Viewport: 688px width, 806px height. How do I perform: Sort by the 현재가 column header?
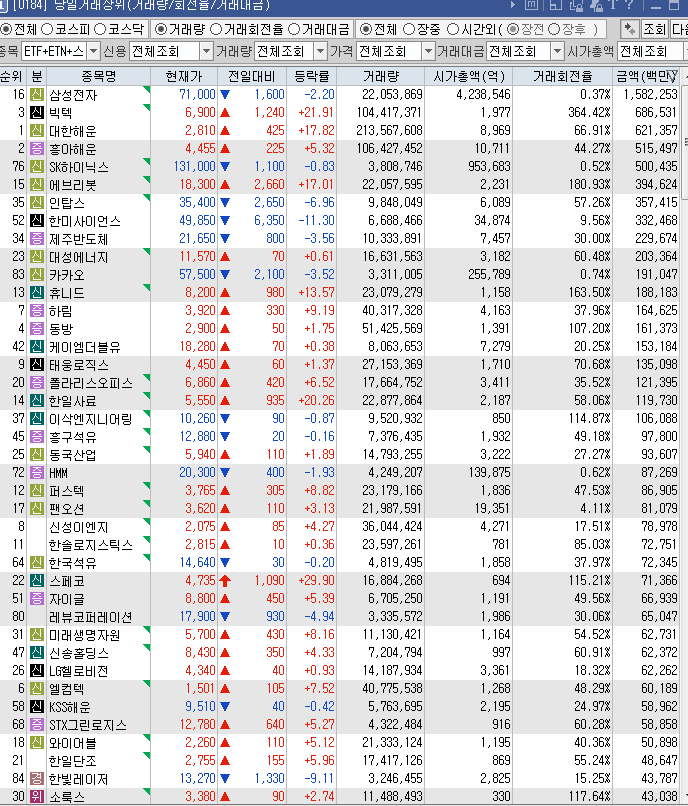(x=184, y=77)
